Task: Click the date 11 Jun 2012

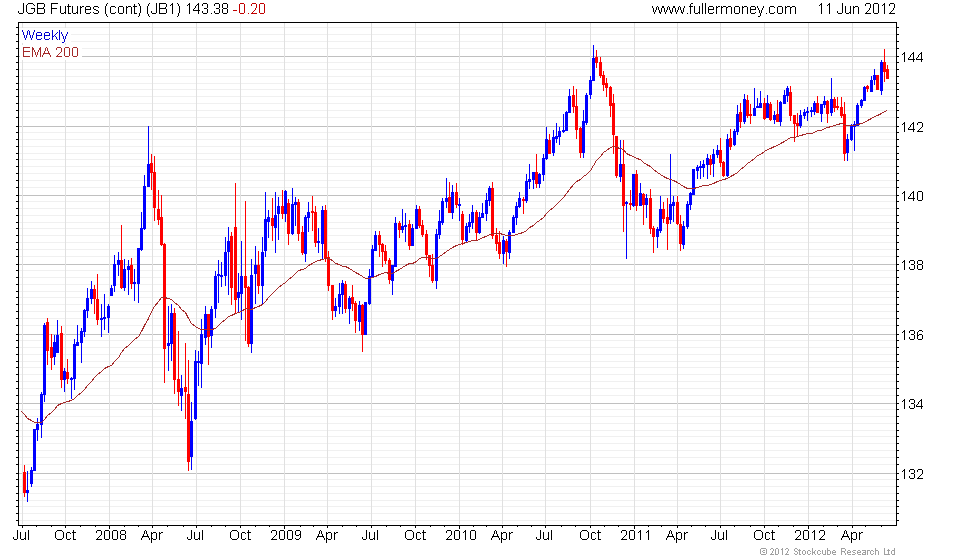Action: (x=856, y=9)
